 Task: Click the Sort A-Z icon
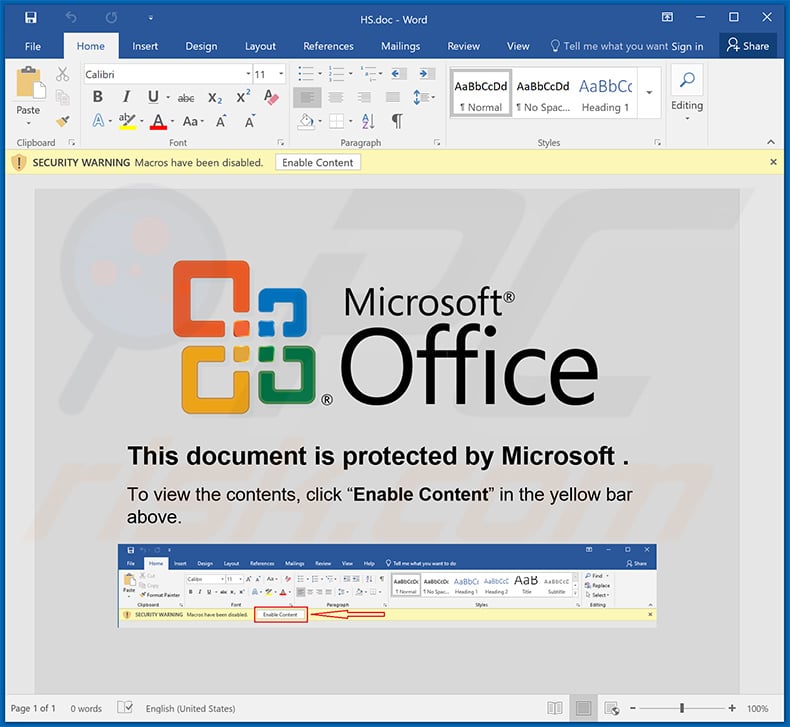(x=368, y=121)
